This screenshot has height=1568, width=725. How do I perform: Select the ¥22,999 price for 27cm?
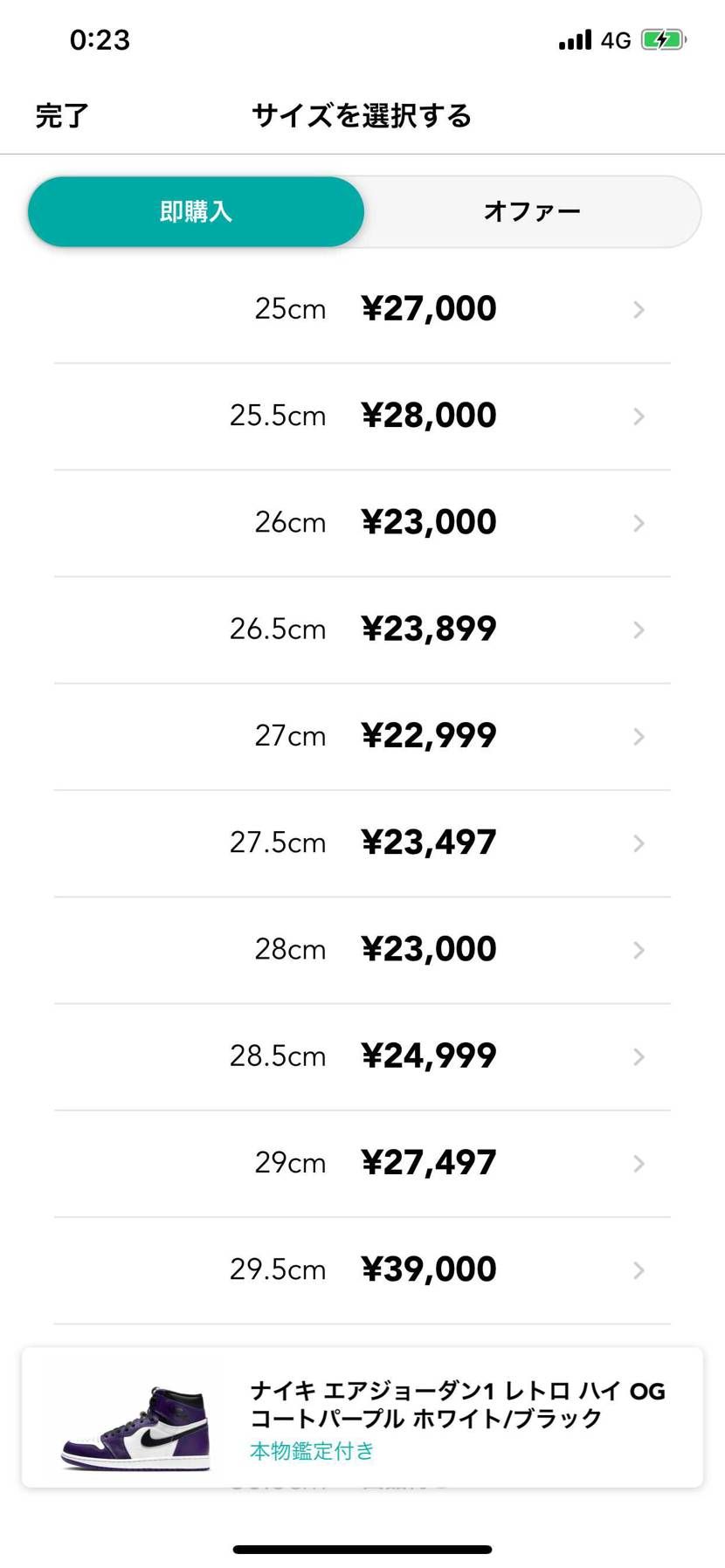click(x=429, y=735)
